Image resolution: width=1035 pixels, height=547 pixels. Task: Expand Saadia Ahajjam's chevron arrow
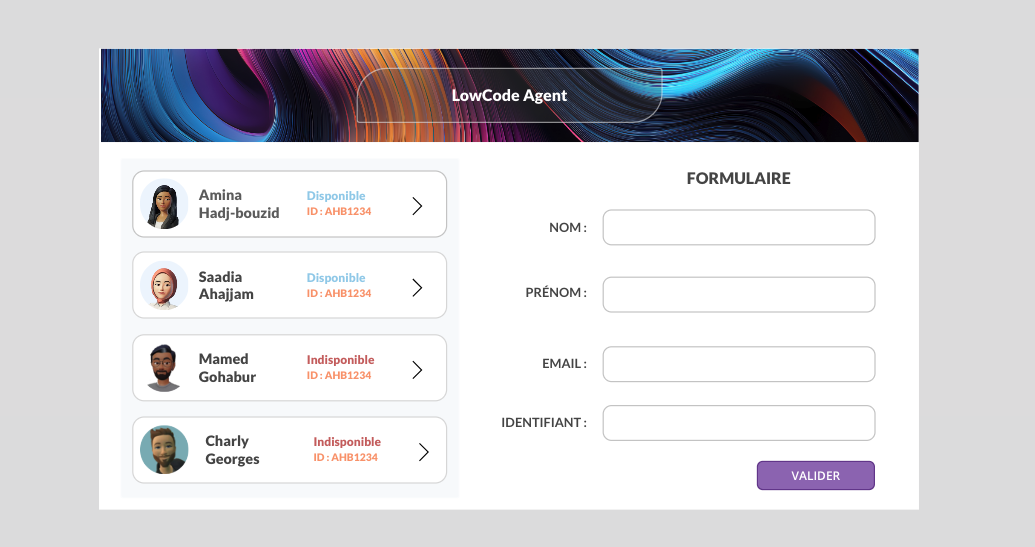coord(417,288)
